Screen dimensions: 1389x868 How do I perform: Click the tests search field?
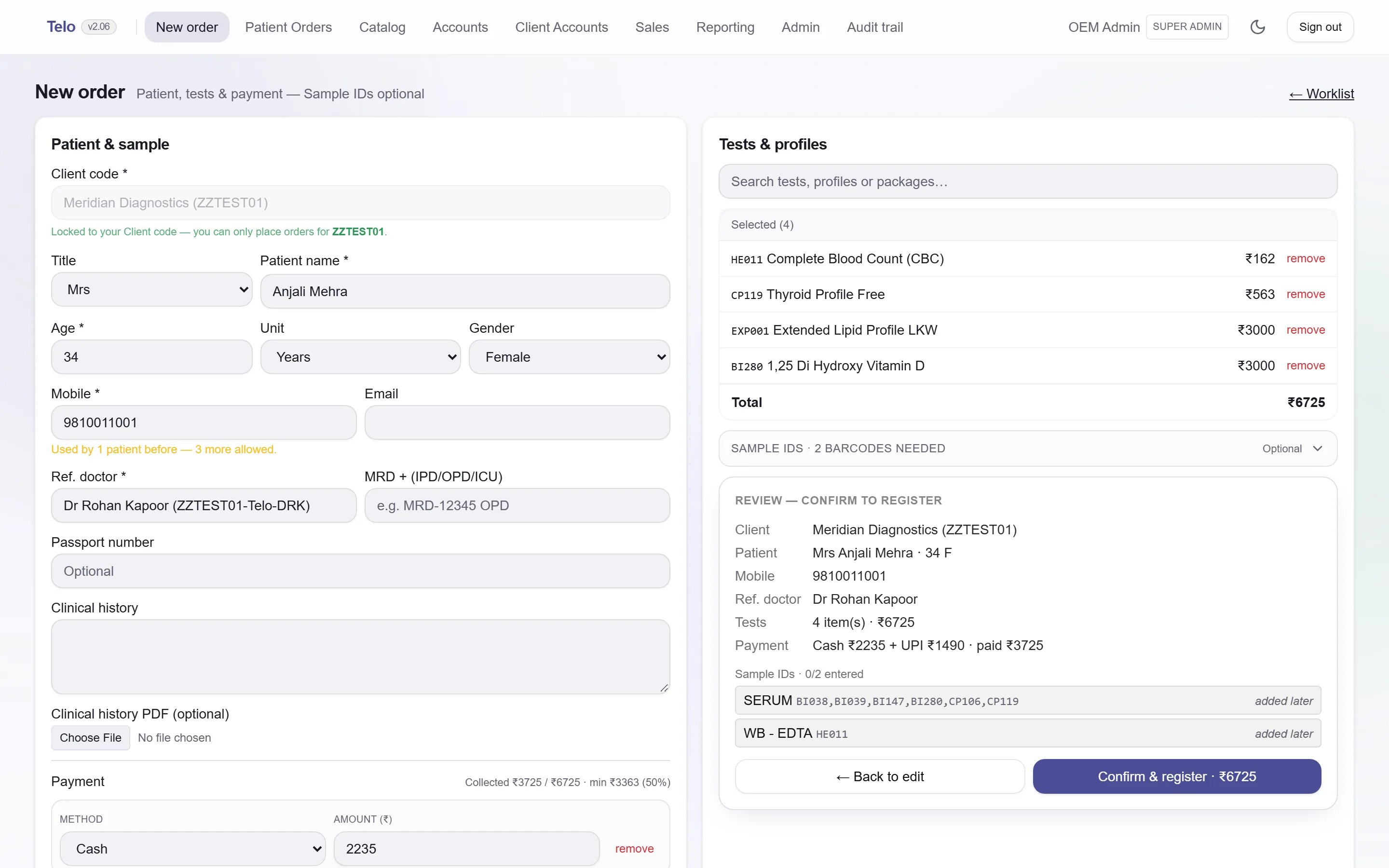pos(1028,181)
